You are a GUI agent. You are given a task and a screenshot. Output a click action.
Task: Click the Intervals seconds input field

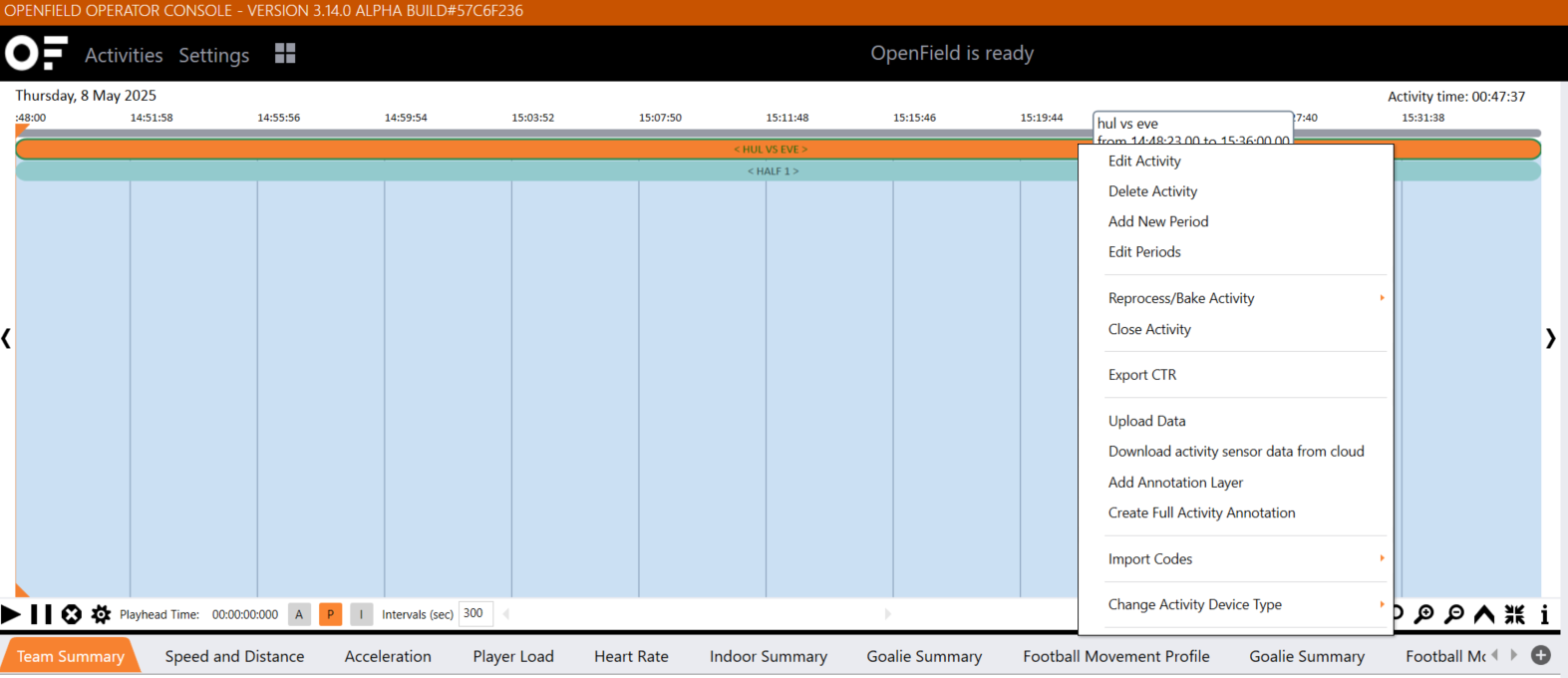click(475, 614)
